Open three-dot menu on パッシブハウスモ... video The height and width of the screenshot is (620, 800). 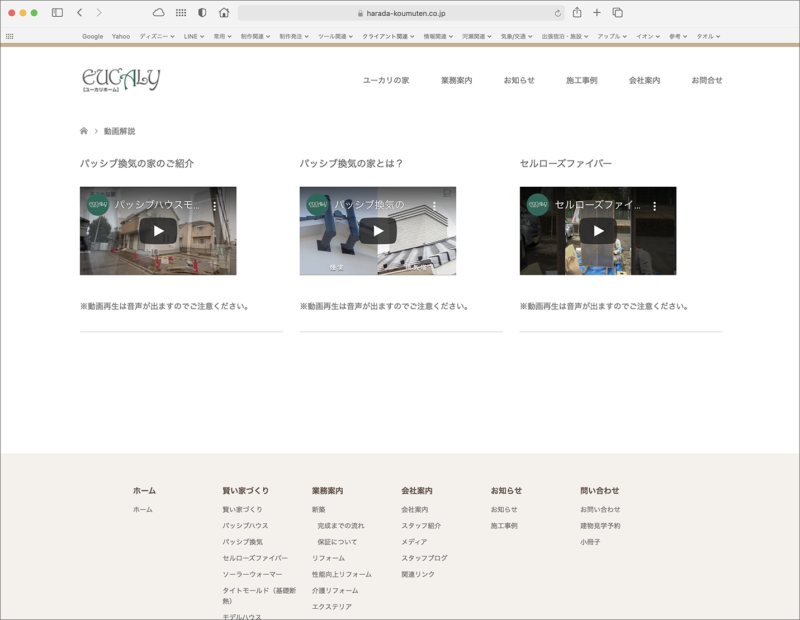coord(215,206)
